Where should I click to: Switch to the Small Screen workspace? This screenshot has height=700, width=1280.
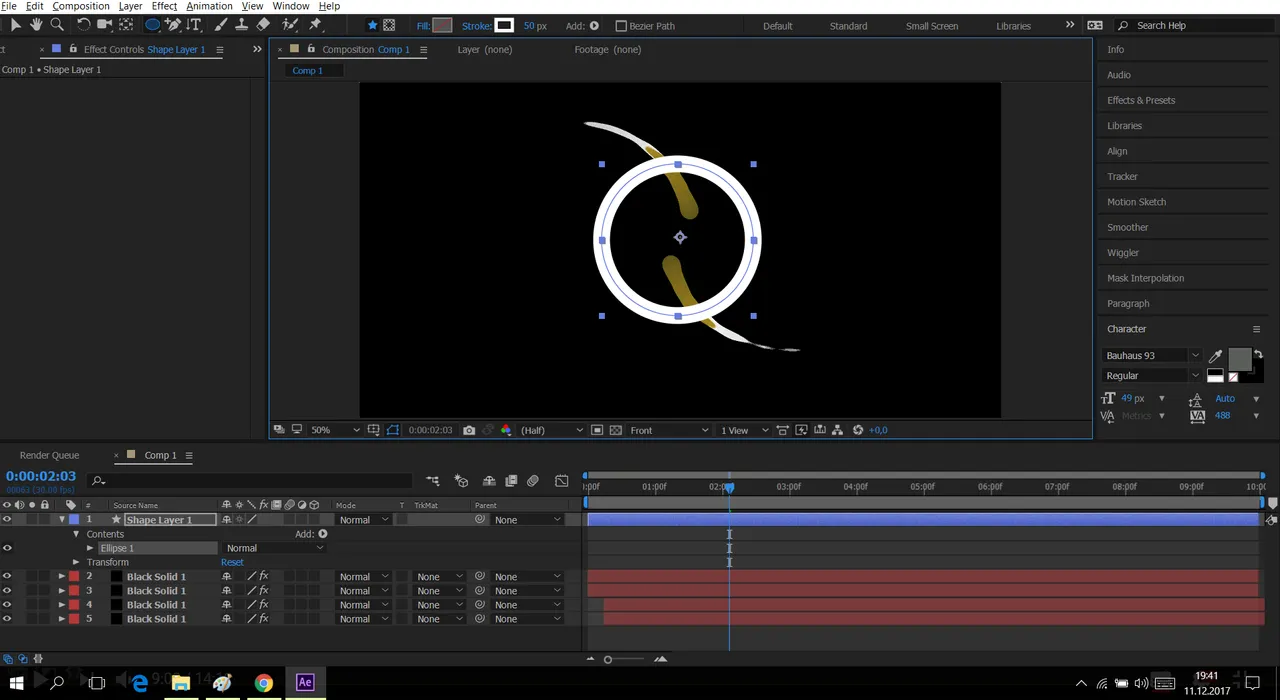click(x=932, y=26)
